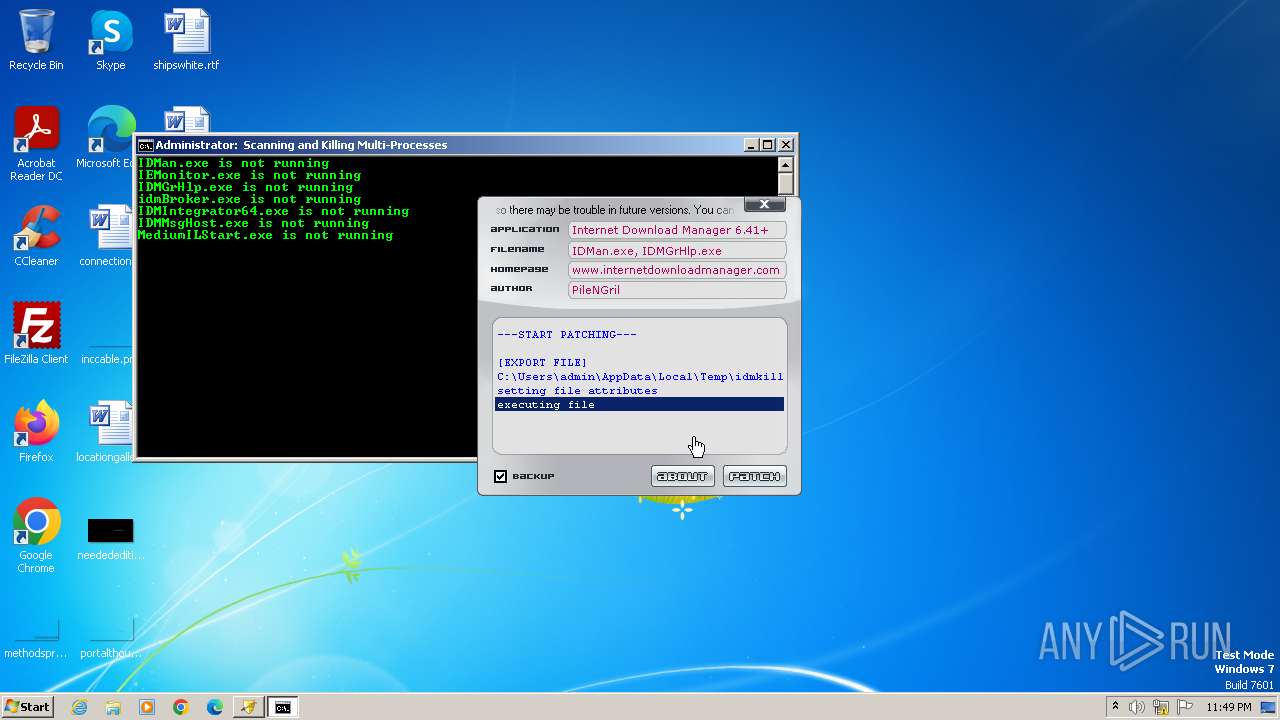The height and width of the screenshot is (720, 1280).
Task: Open the portalthou desktop file
Action: [x=110, y=640]
